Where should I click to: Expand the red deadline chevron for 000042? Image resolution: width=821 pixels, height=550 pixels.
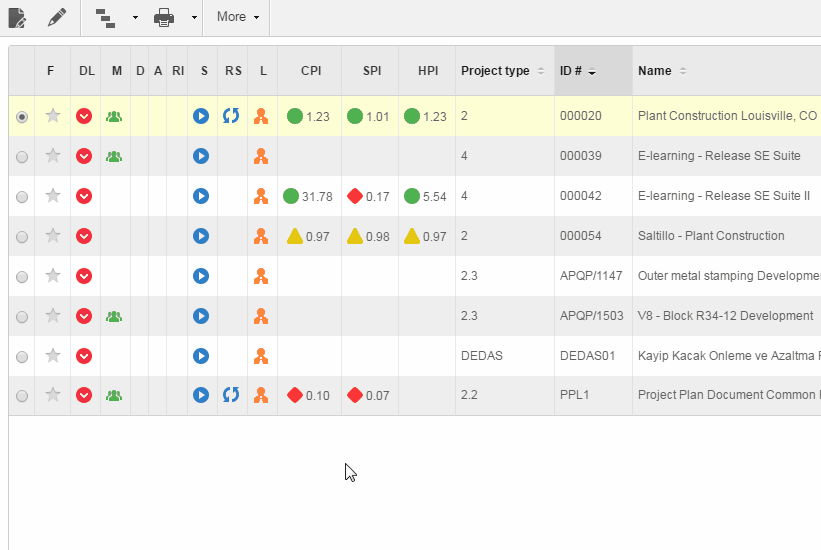85,196
